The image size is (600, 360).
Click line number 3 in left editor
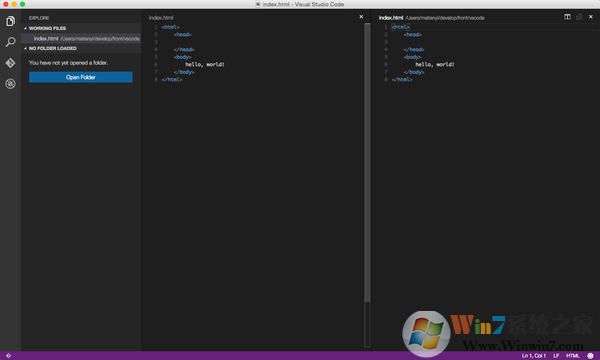point(156,42)
